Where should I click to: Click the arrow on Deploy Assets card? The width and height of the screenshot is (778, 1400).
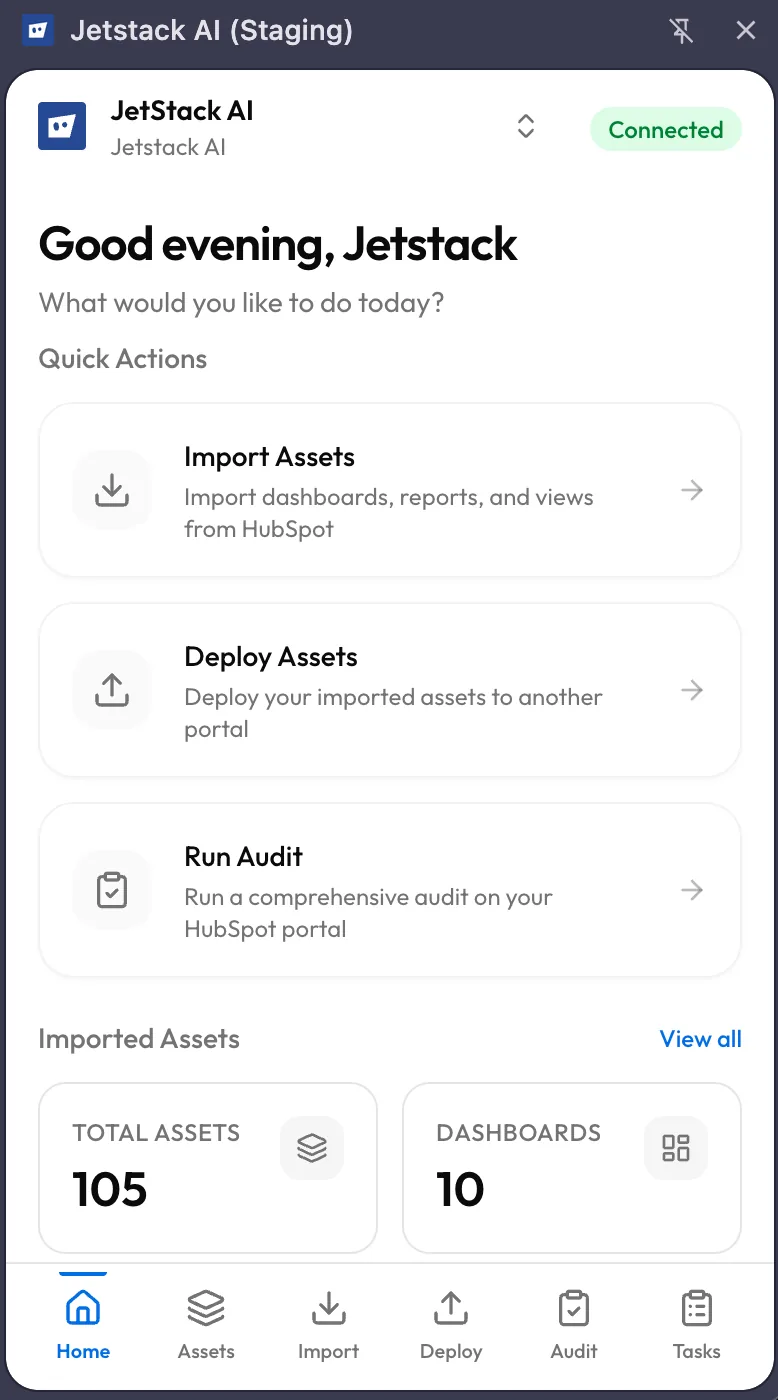692,690
